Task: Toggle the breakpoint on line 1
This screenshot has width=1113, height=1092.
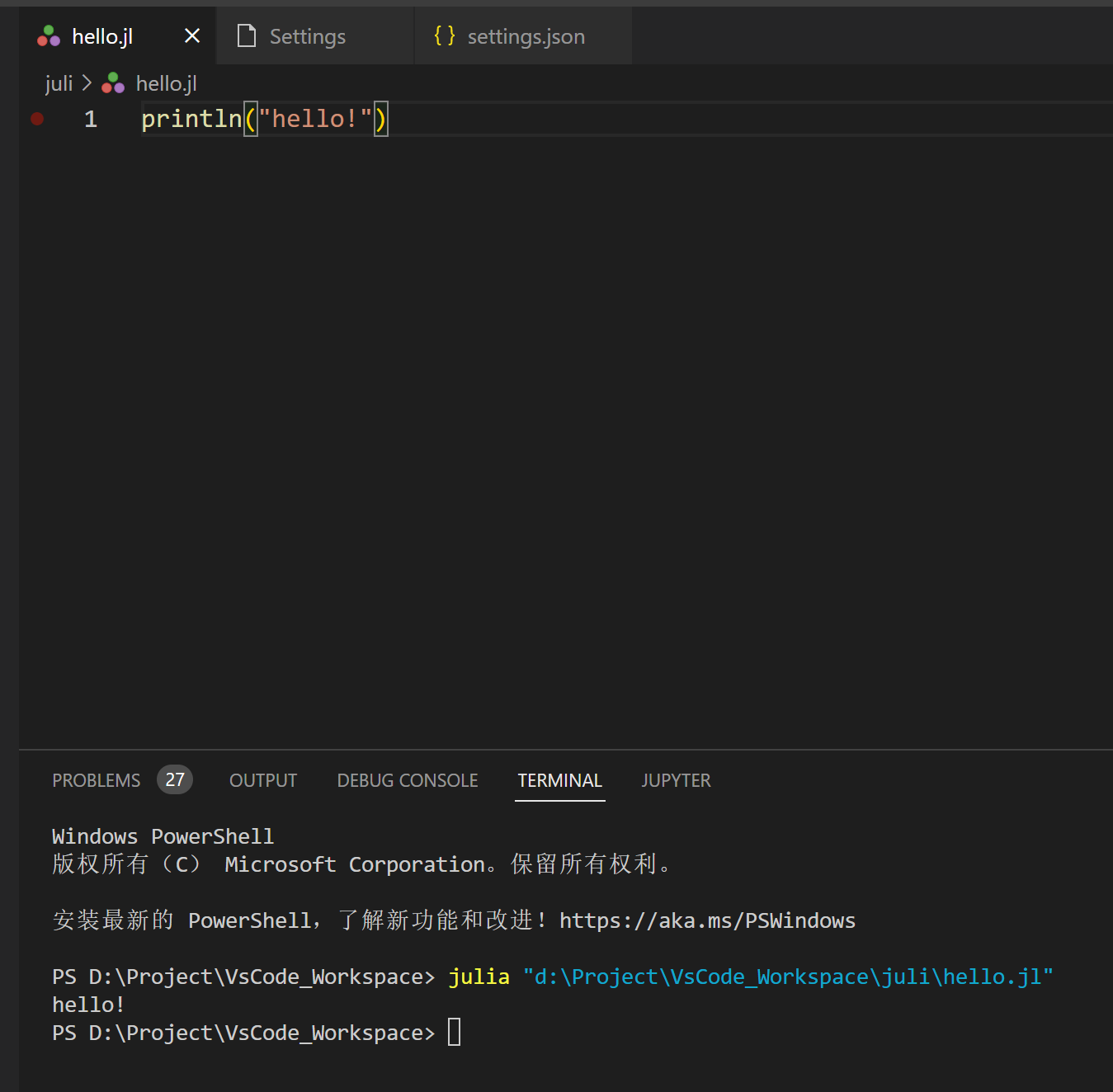Action: point(37,119)
